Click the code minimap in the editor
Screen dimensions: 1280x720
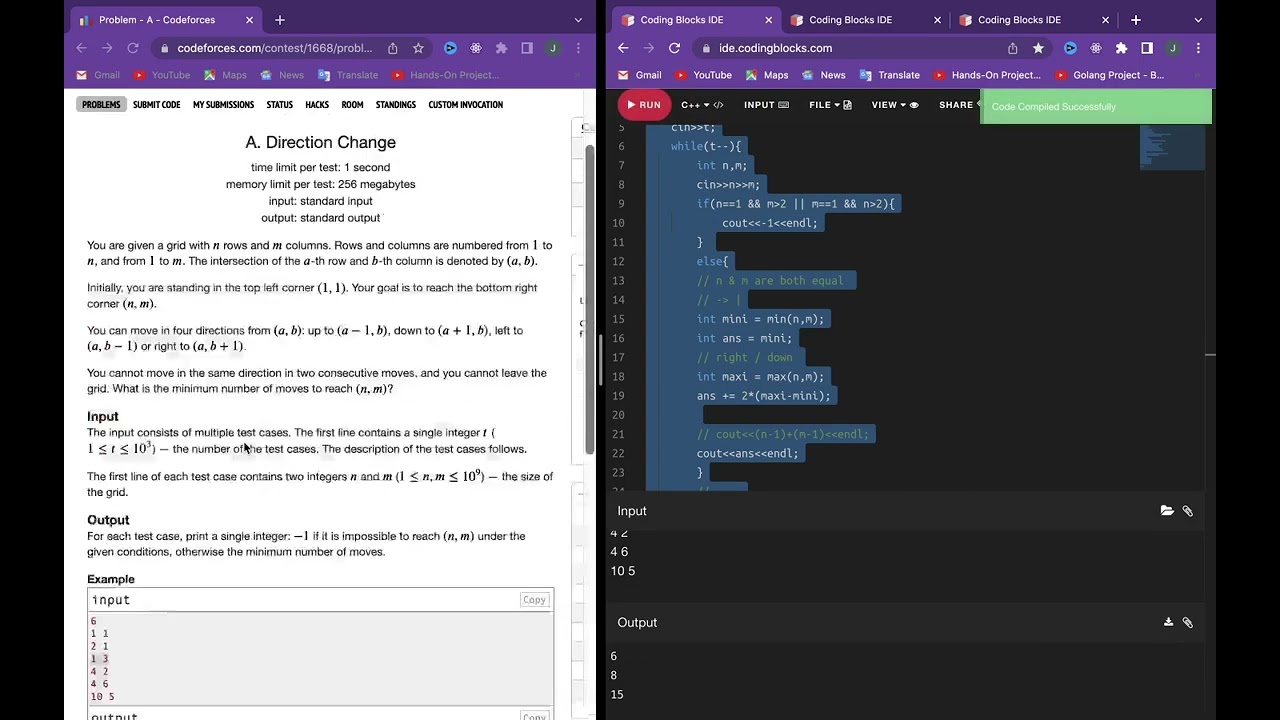[x=1172, y=147]
